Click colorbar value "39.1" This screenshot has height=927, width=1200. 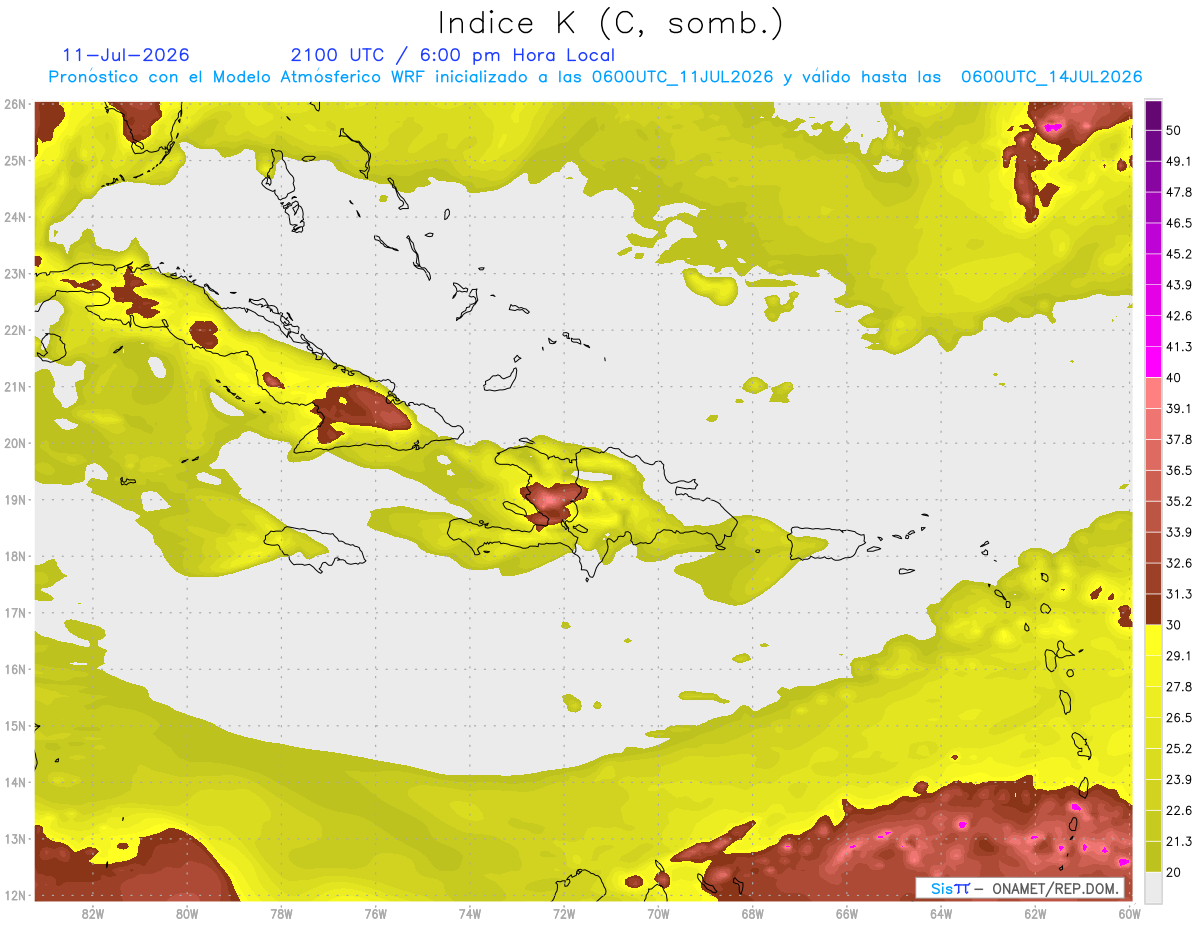1178,408
